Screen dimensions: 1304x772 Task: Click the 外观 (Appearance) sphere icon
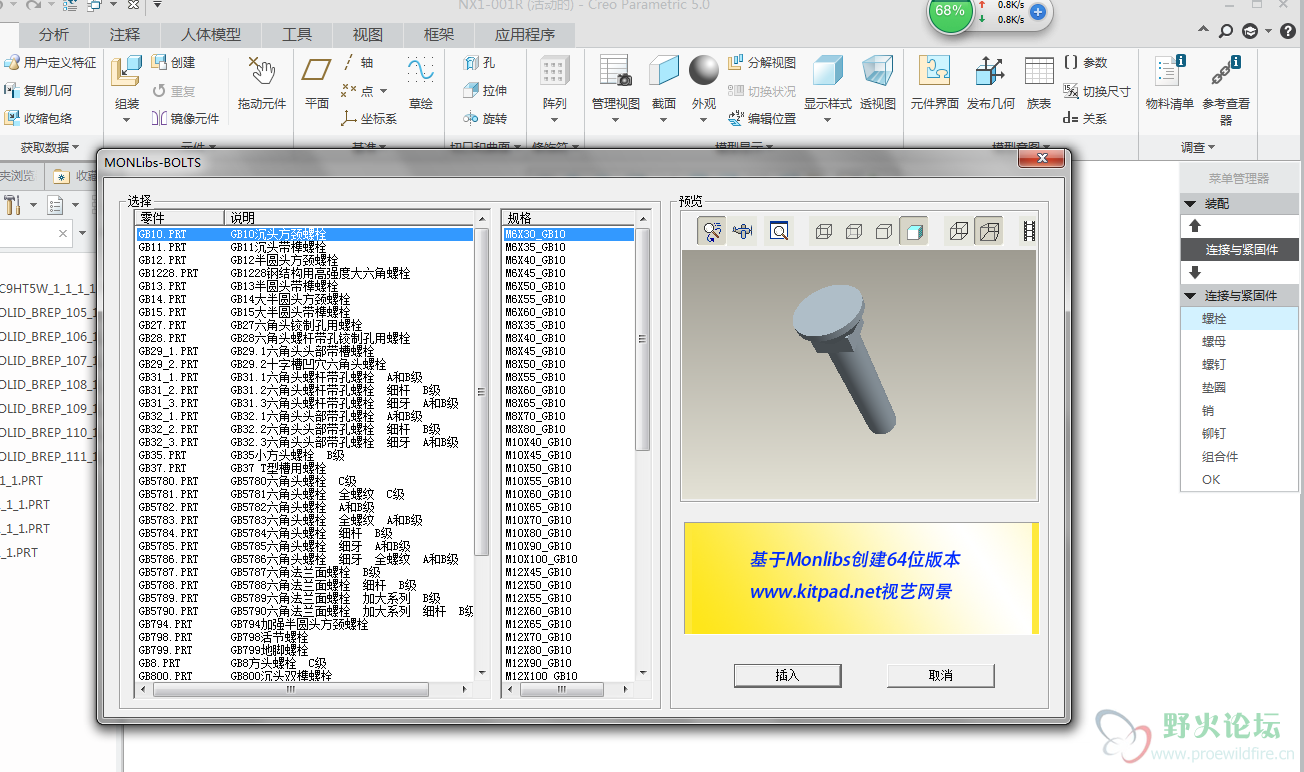[x=704, y=71]
